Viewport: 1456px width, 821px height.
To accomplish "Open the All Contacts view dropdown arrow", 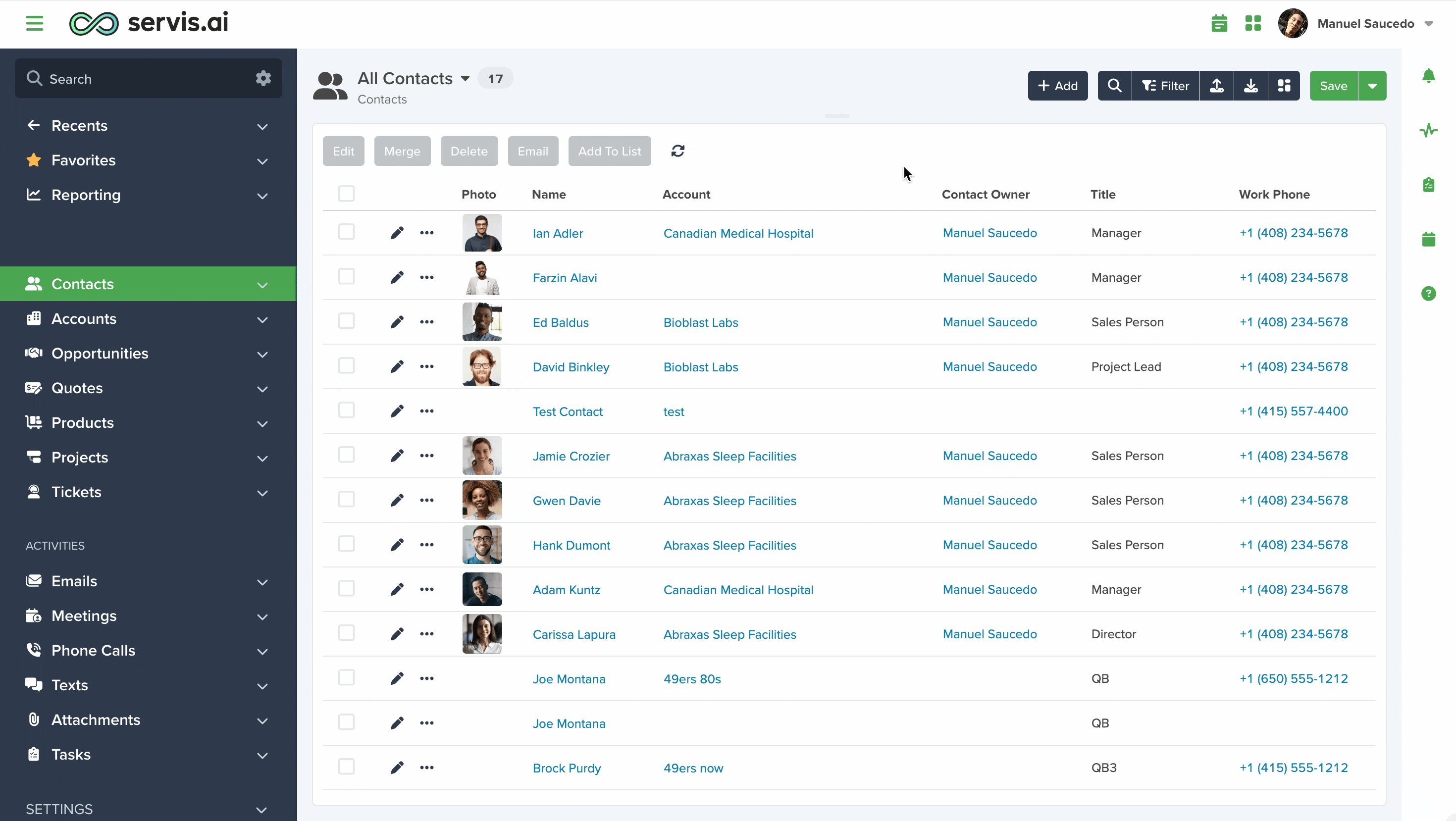I will 465,79.
